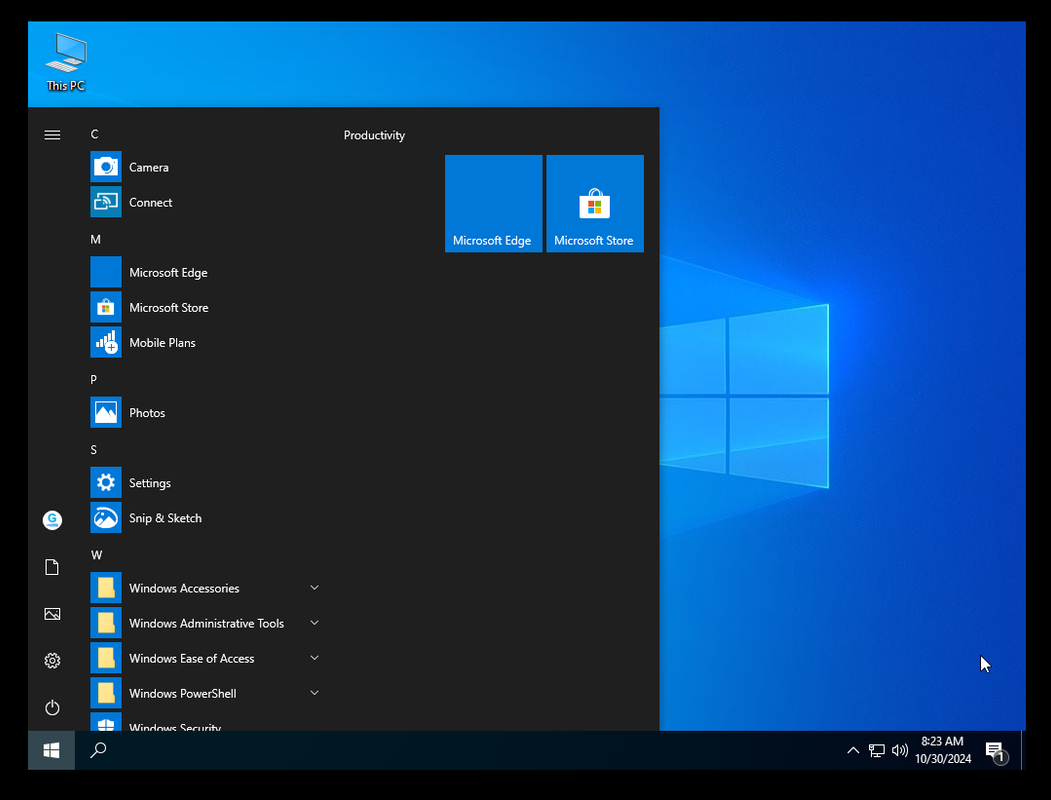This screenshot has width=1051, height=800.
Task: Click the Windows PowerShell folder icon
Action: tap(106, 693)
